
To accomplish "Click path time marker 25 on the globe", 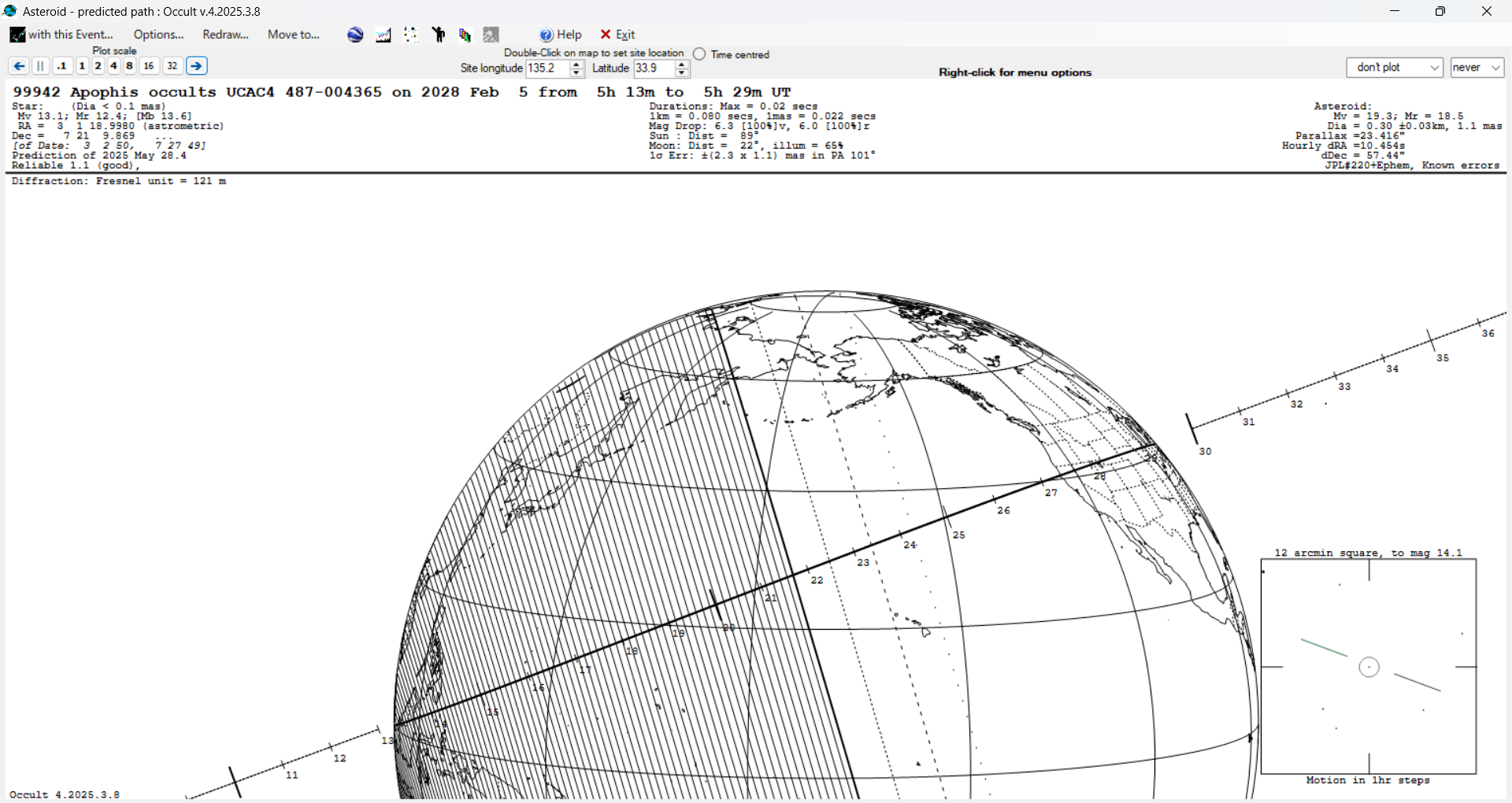I will [958, 535].
